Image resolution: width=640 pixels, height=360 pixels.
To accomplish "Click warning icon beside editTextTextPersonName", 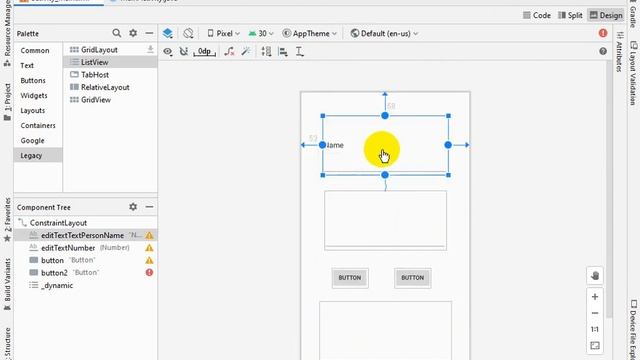I will point(149,236).
